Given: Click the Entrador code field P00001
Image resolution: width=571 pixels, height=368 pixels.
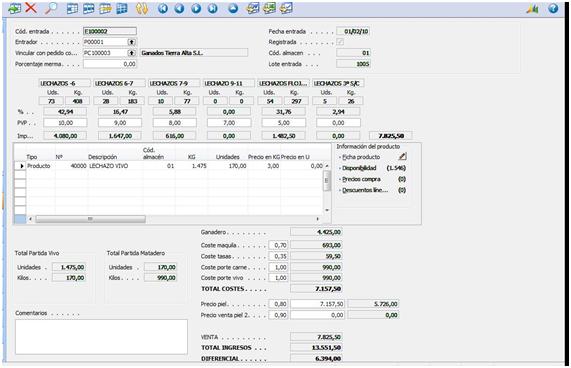Looking at the screenshot, I should coord(105,42).
